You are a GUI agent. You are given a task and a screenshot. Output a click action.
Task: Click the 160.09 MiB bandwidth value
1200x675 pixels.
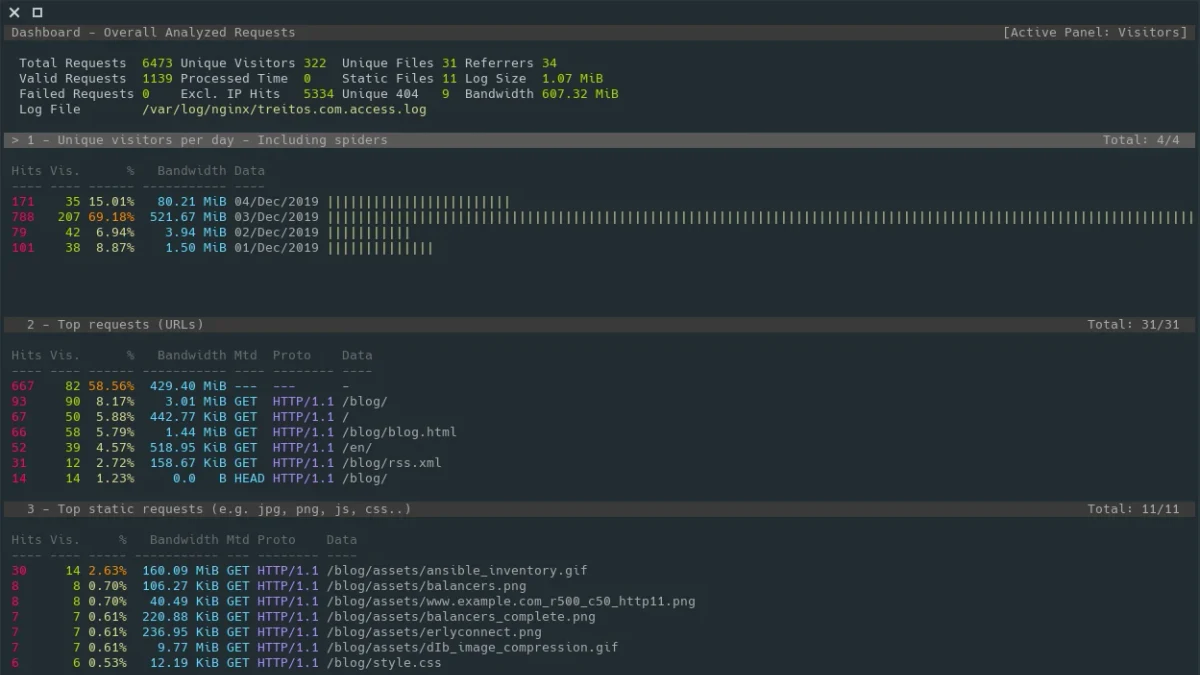point(180,571)
